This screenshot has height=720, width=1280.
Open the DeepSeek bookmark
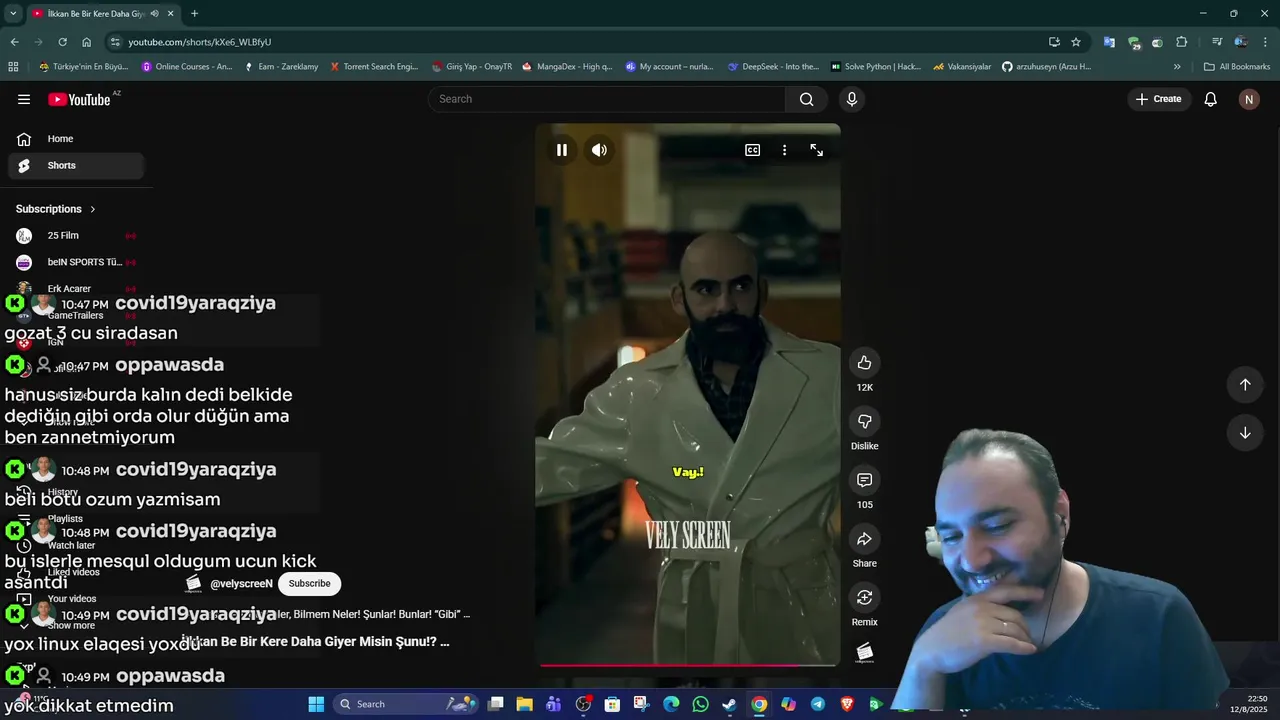774,67
